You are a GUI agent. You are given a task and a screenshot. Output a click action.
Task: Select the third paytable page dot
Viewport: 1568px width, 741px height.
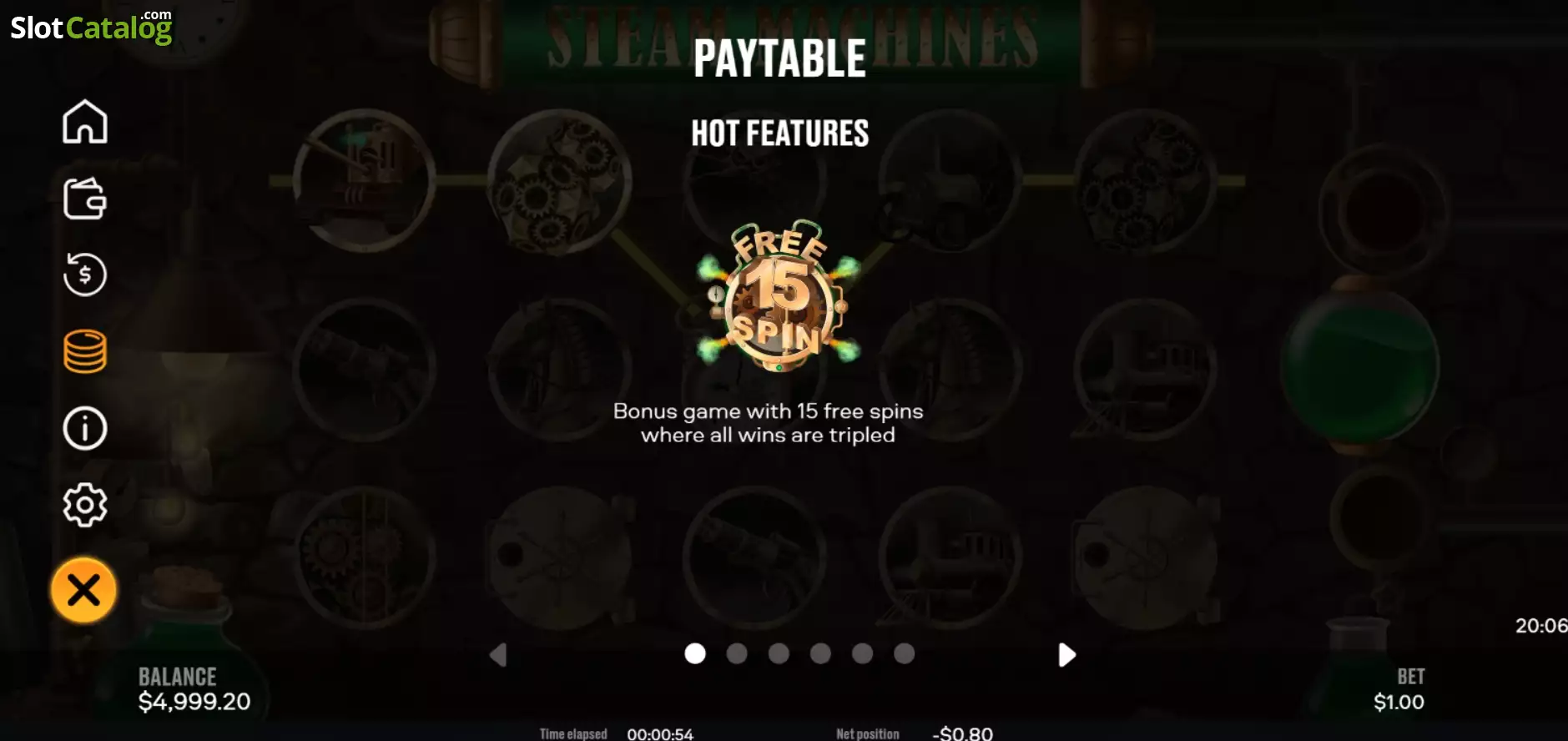pyautogui.click(x=779, y=653)
